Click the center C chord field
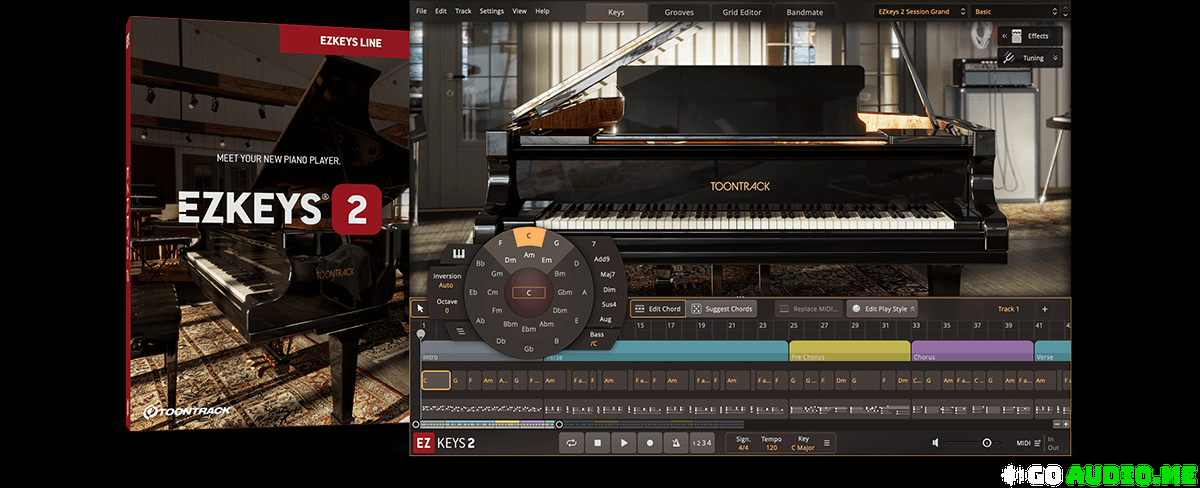1200x488 pixels. (529, 293)
